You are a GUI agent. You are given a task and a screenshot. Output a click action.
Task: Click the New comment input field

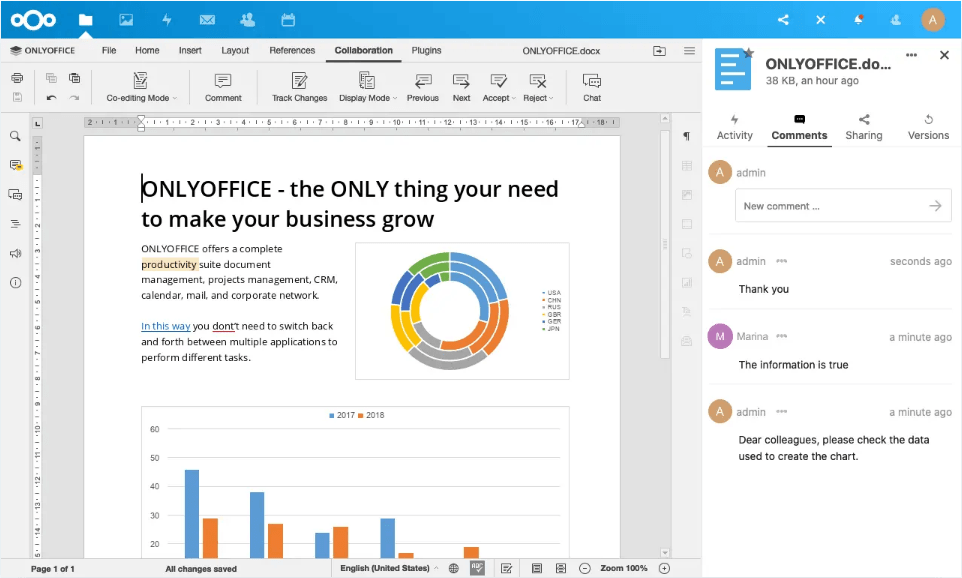843,206
